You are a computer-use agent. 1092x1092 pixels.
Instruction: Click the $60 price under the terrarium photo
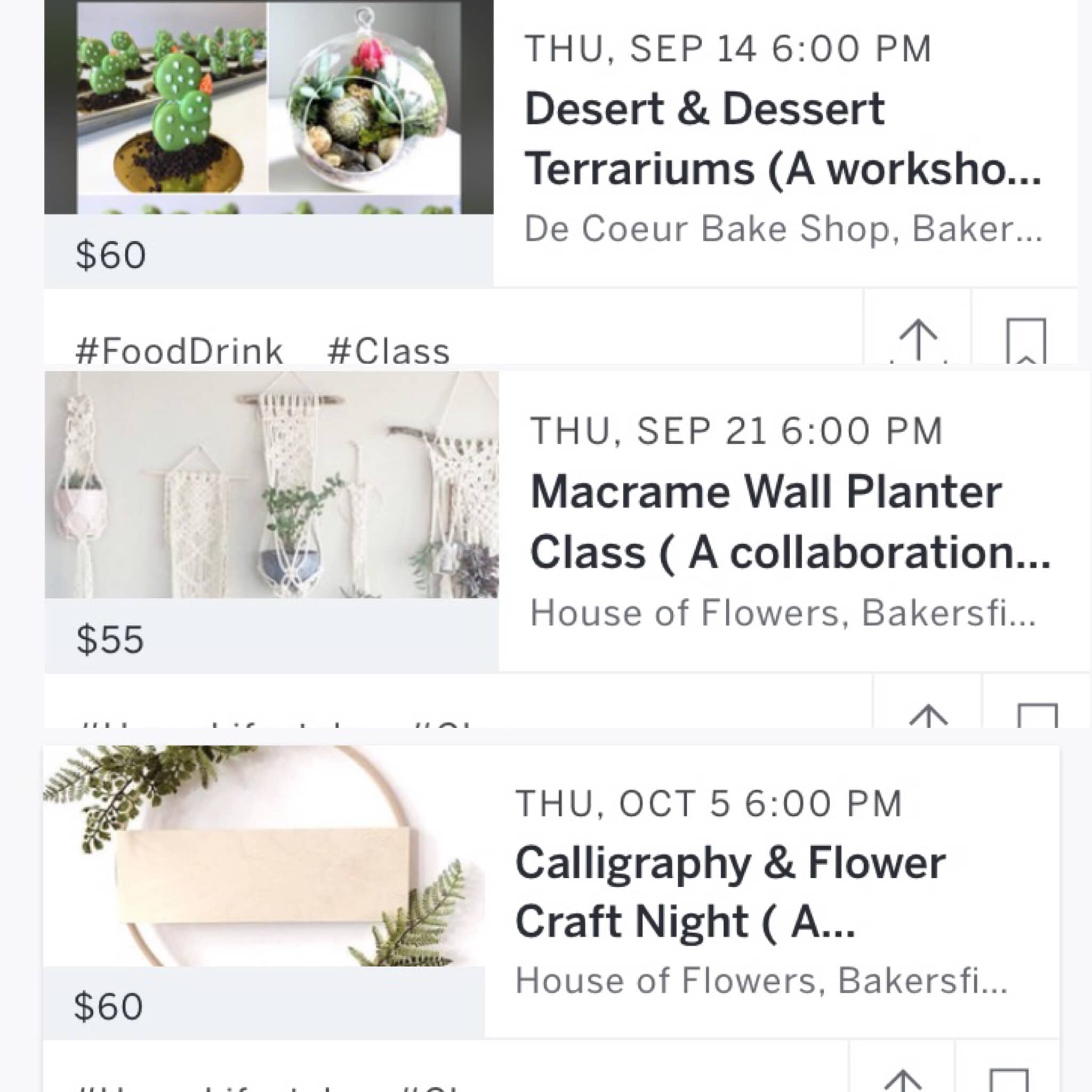pos(111,255)
